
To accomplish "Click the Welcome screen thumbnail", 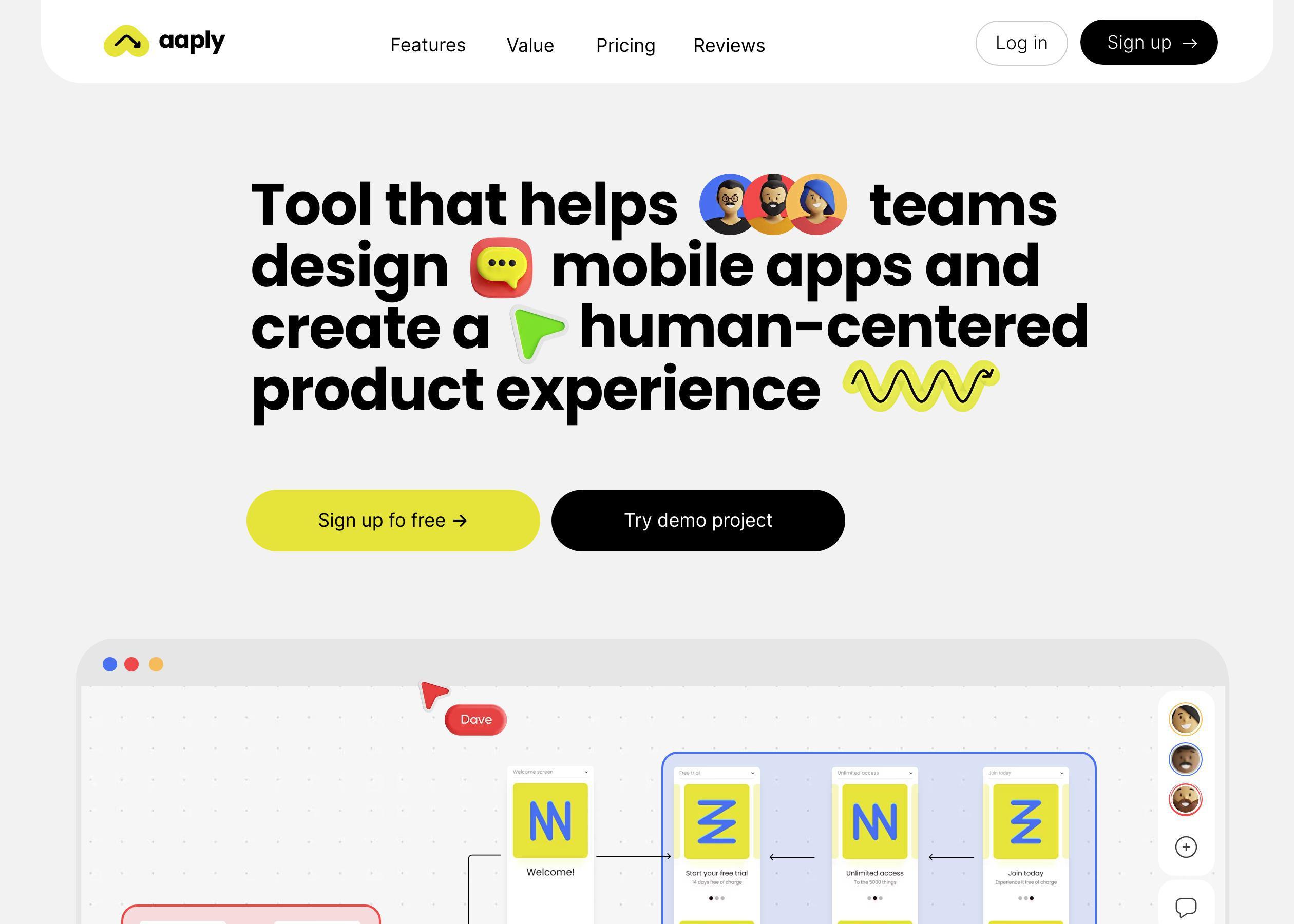I will [x=551, y=835].
